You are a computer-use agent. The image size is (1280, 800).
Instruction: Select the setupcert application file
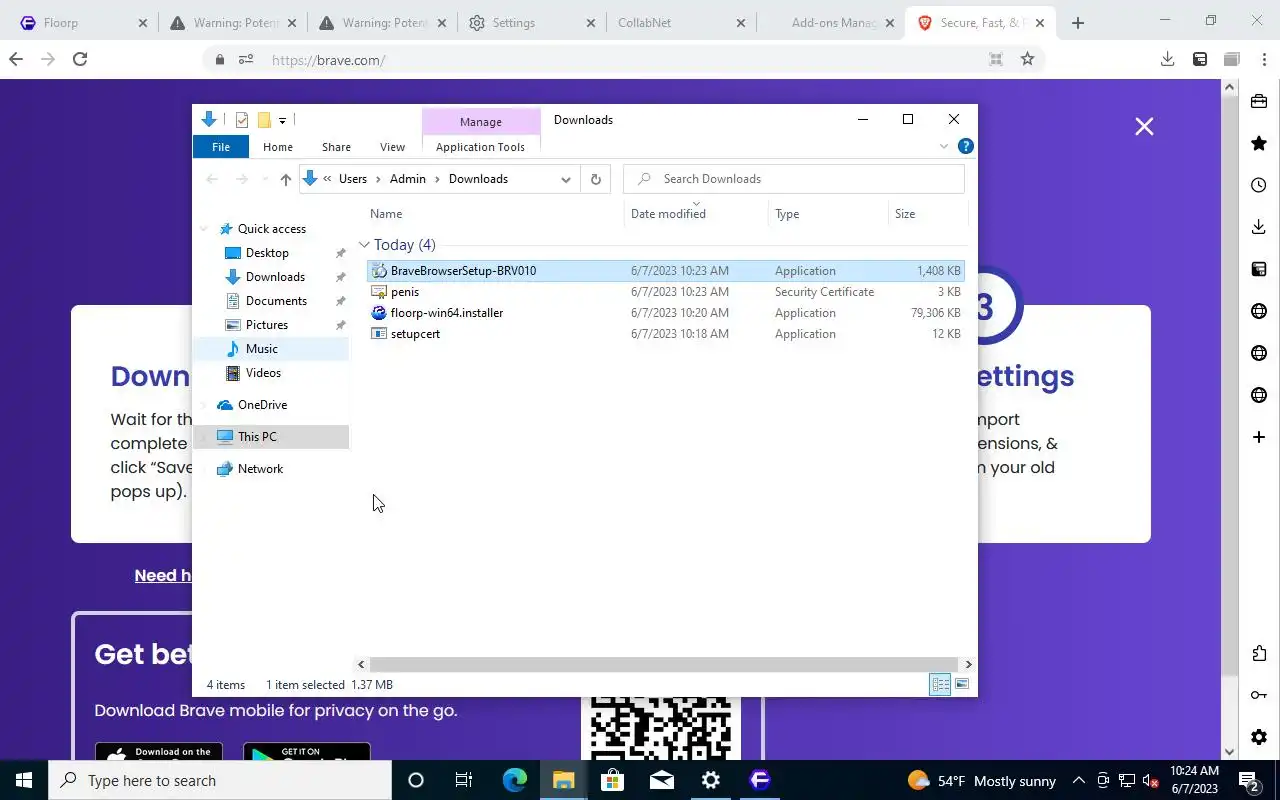[x=666, y=334]
